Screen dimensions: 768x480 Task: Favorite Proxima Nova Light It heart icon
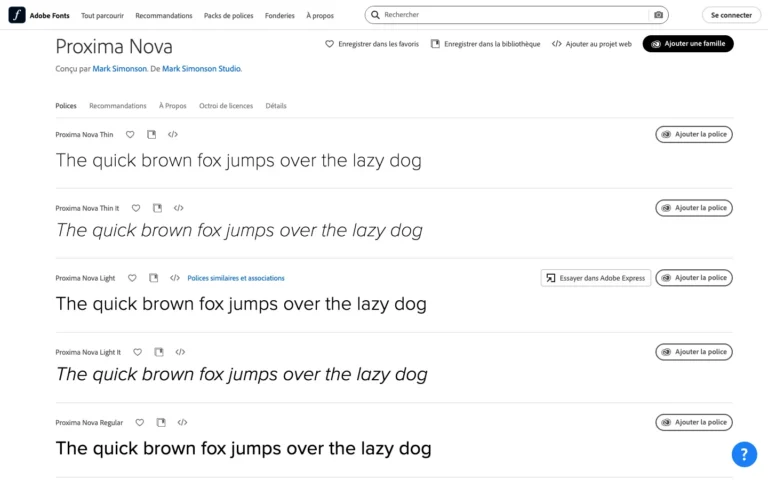pyautogui.click(x=138, y=352)
